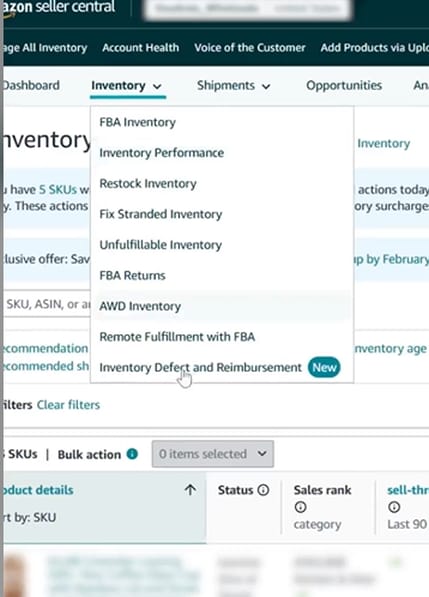The width and height of the screenshot is (429, 597).
Task: Select FBA Inventory from the menu
Action: click(137, 122)
